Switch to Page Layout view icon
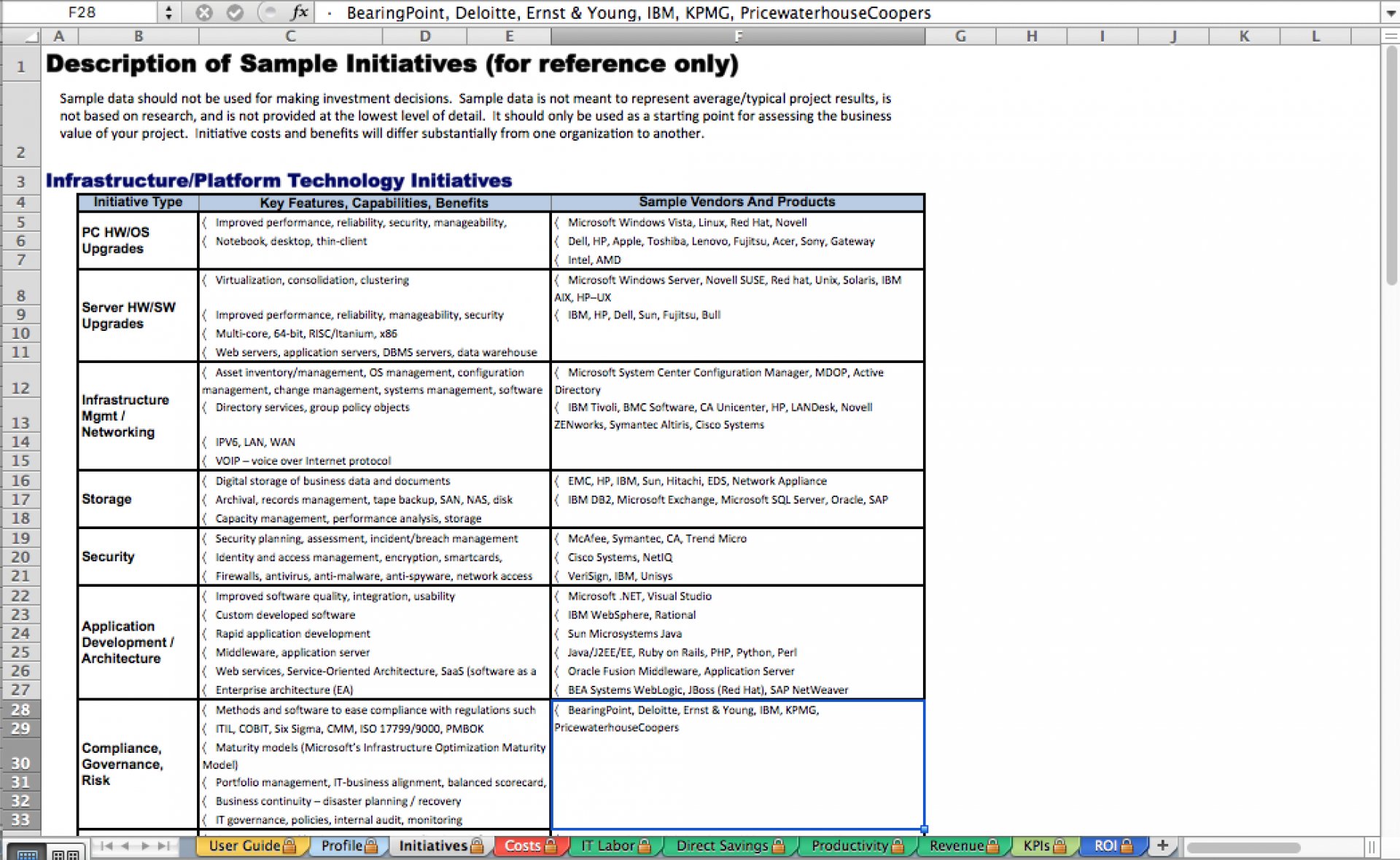Viewport: 1400px width, 860px height. click(x=66, y=853)
